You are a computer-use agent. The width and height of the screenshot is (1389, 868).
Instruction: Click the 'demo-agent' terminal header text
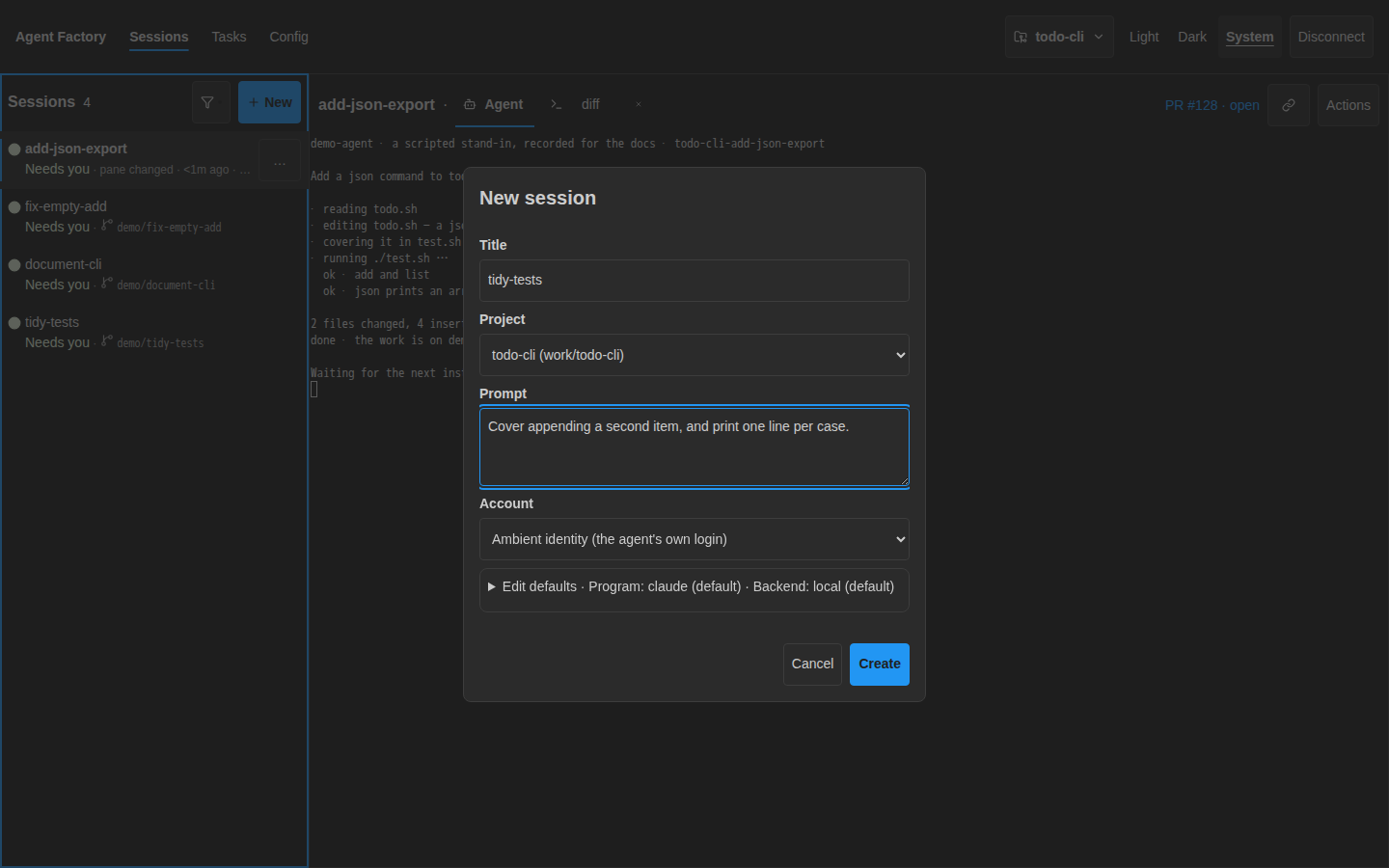(x=341, y=144)
